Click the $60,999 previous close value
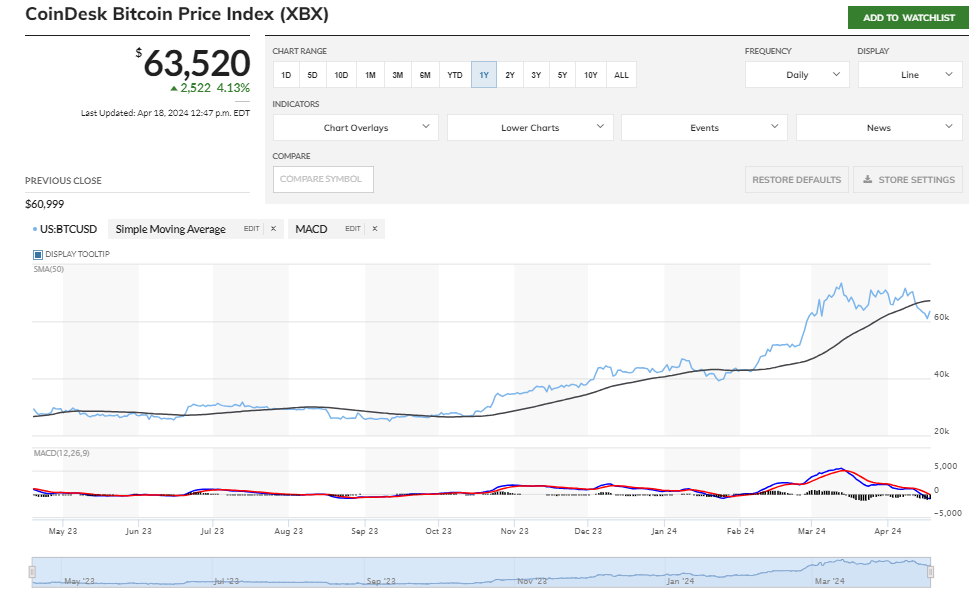Image resolution: width=969 pixels, height=602 pixels. click(44, 204)
